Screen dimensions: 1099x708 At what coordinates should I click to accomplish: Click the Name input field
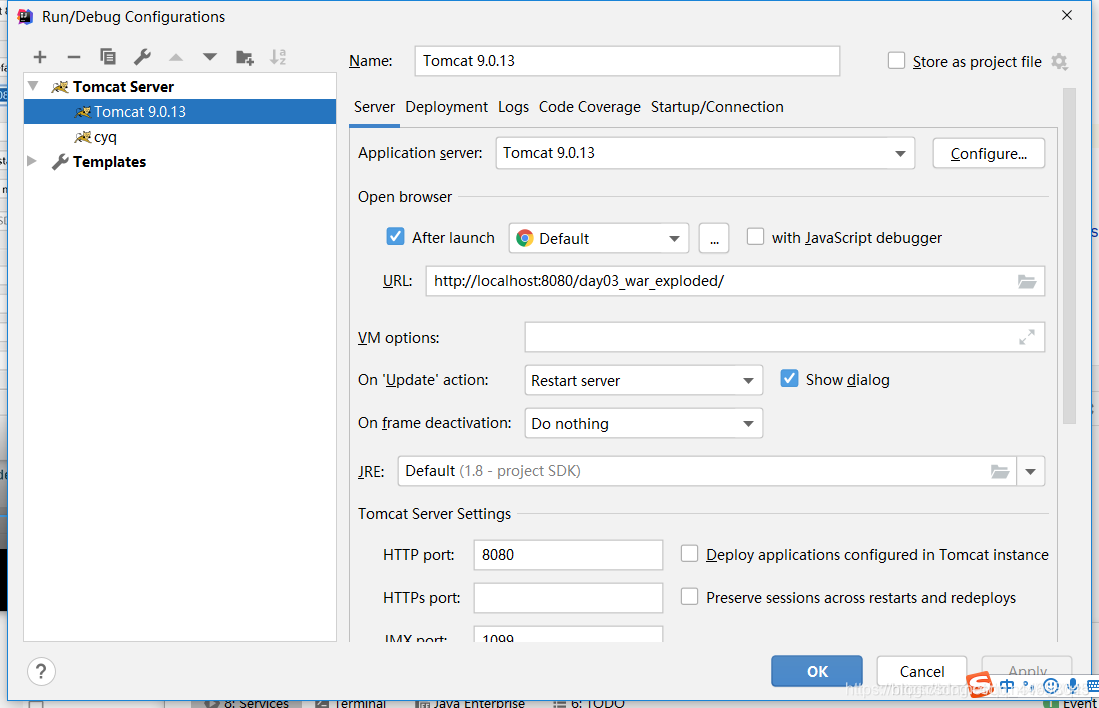pyautogui.click(x=627, y=61)
